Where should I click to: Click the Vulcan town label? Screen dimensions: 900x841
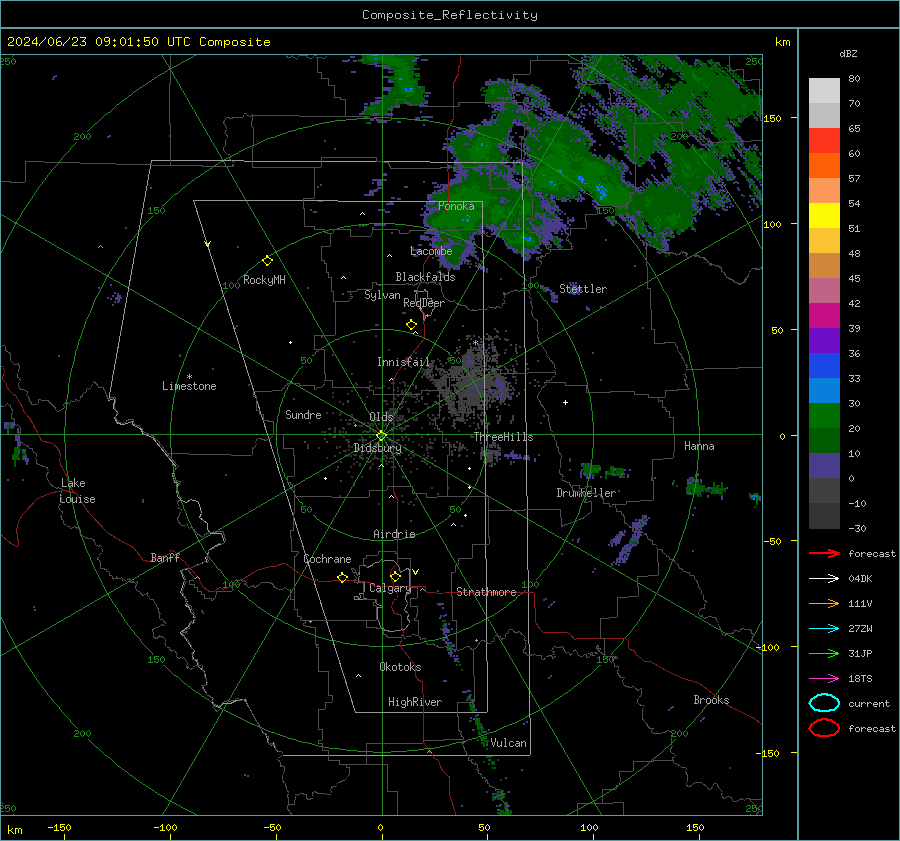tap(508, 743)
